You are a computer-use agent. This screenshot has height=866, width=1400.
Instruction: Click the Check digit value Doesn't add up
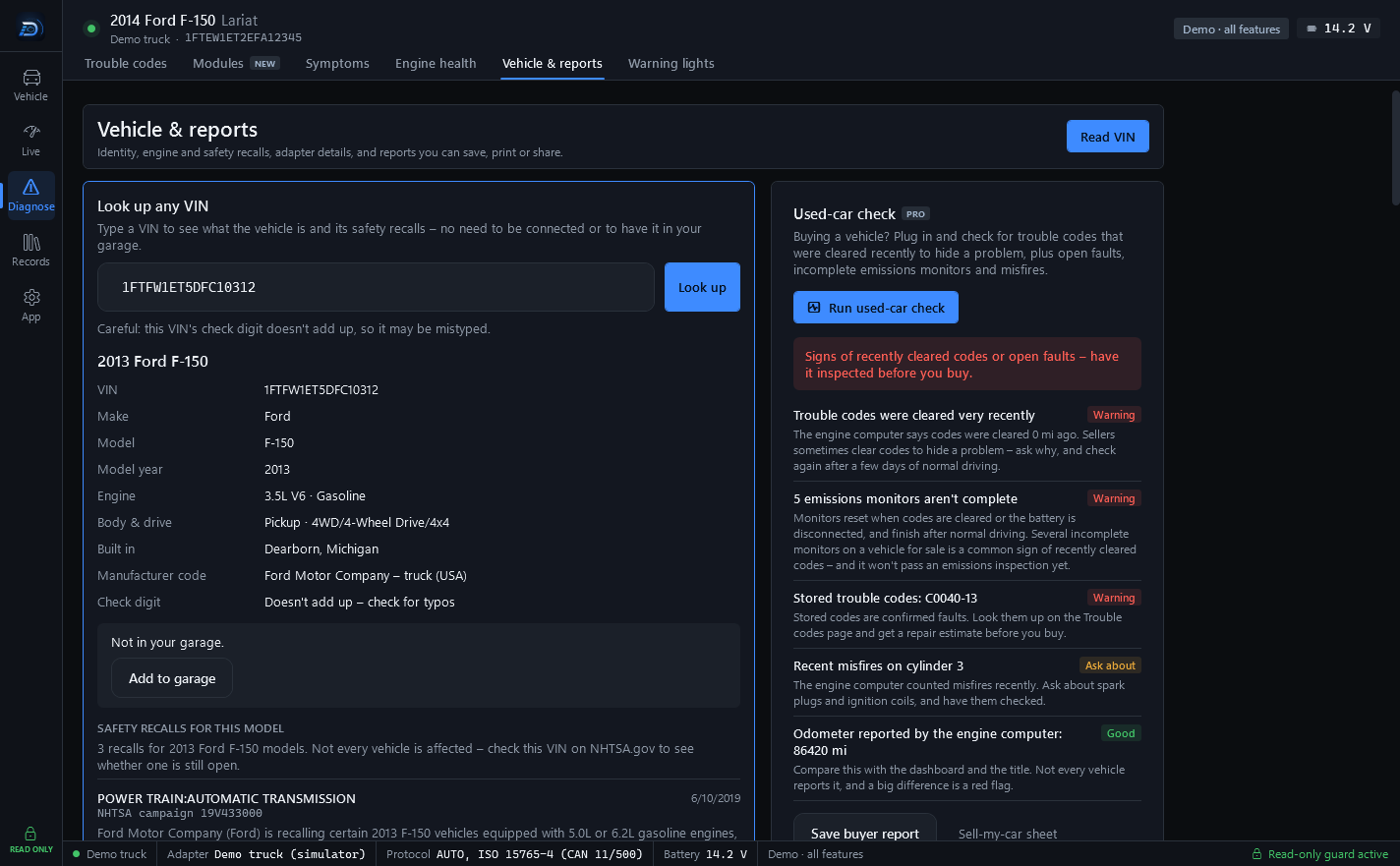click(x=360, y=602)
